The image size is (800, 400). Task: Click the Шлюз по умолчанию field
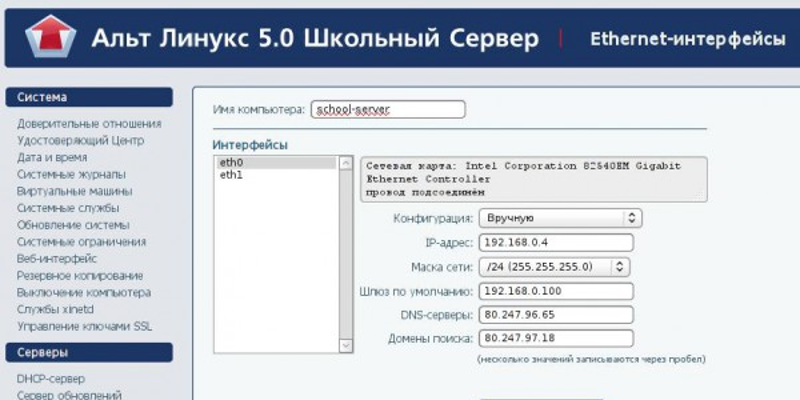tap(556, 291)
